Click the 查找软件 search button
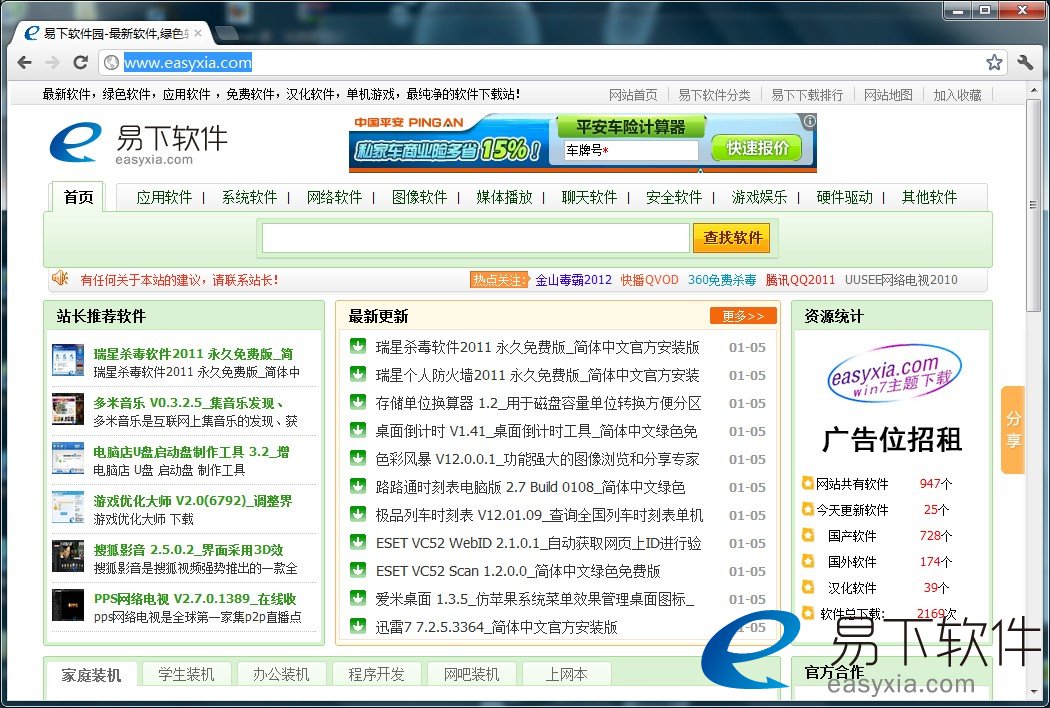Image resolution: width=1050 pixels, height=708 pixels. tap(732, 238)
